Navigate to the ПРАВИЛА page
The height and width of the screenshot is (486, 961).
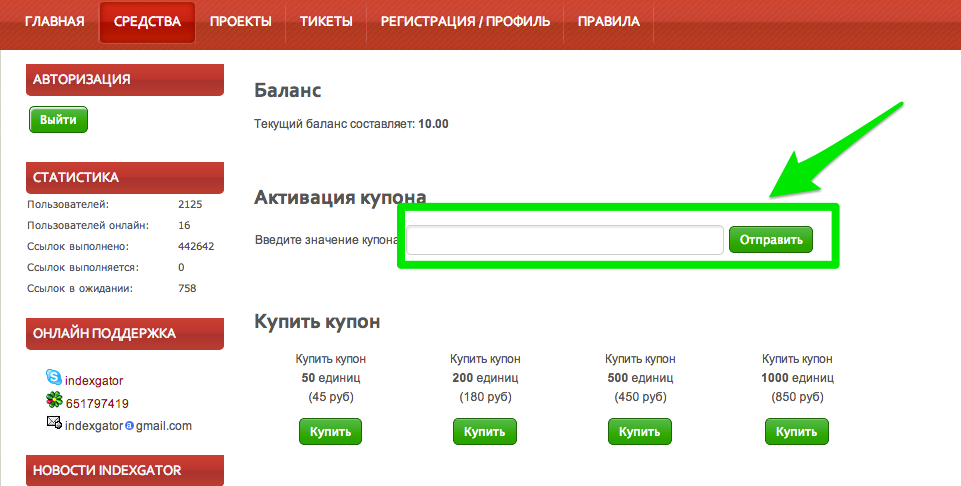608,21
